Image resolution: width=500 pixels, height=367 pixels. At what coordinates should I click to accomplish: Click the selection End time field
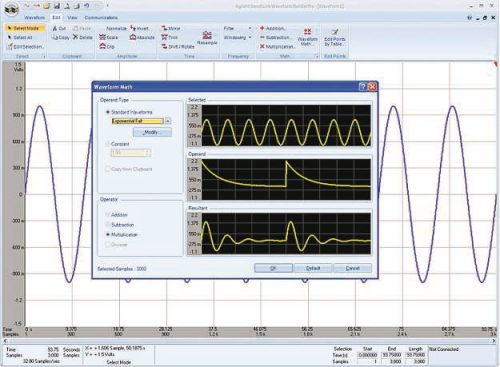[x=392, y=355]
